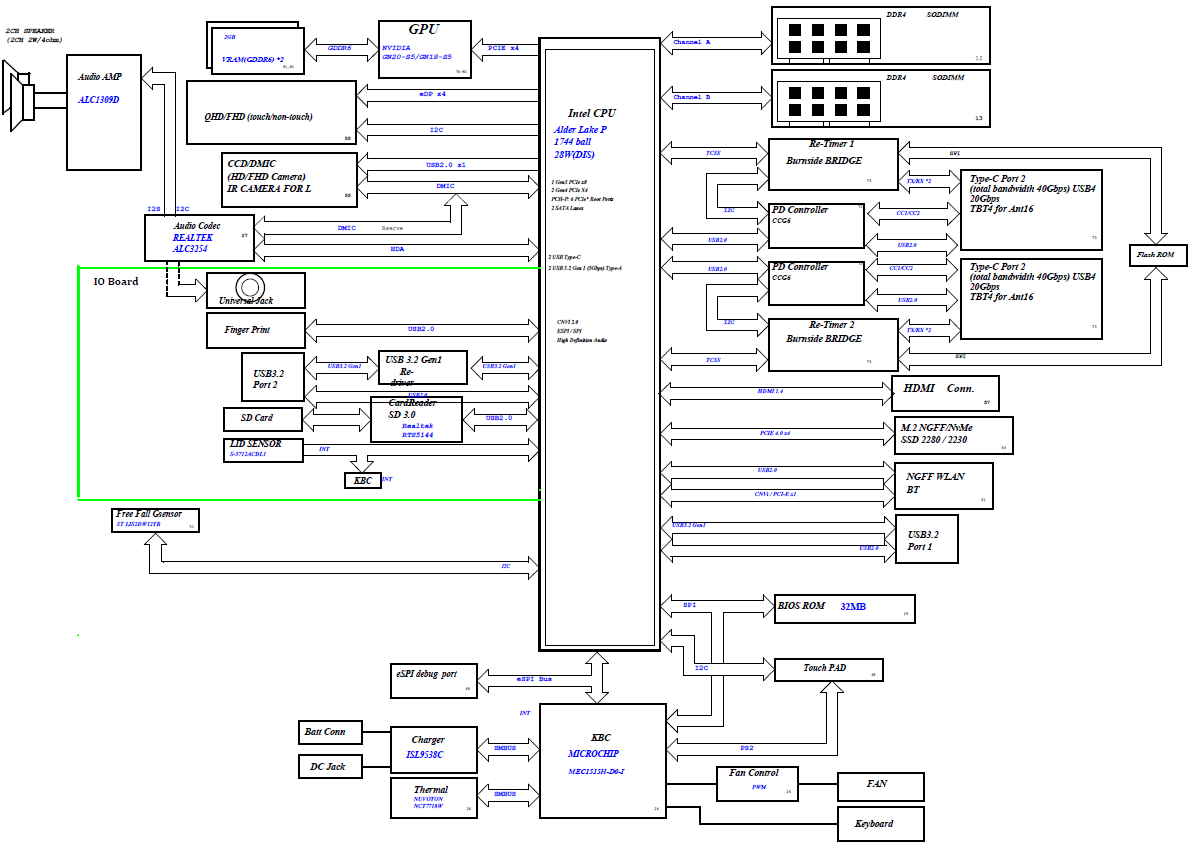The image size is (1193, 844).
Task: Select the NGFF WLAN BT block
Action: point(943,485)
